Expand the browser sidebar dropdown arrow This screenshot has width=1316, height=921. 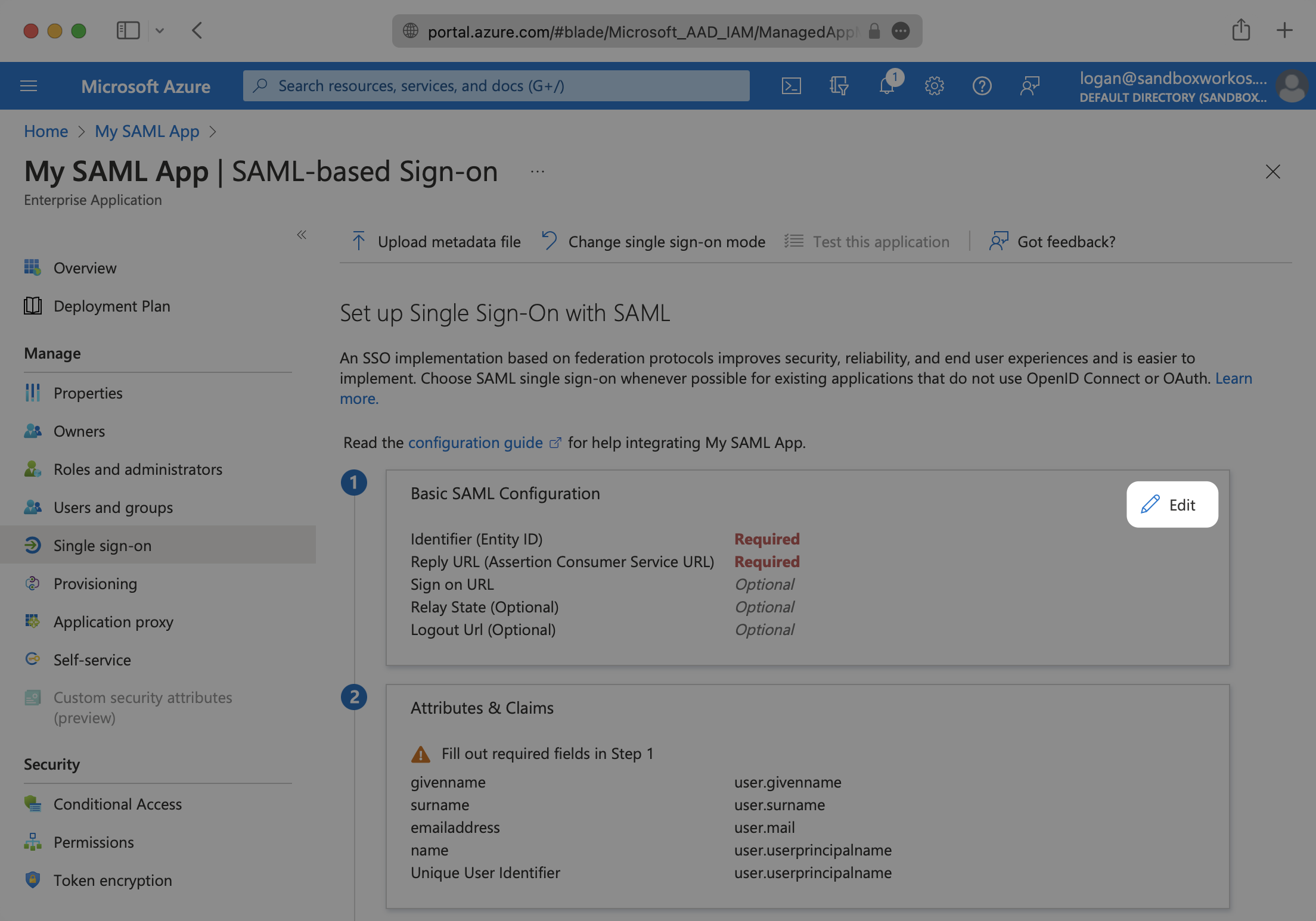160,30
